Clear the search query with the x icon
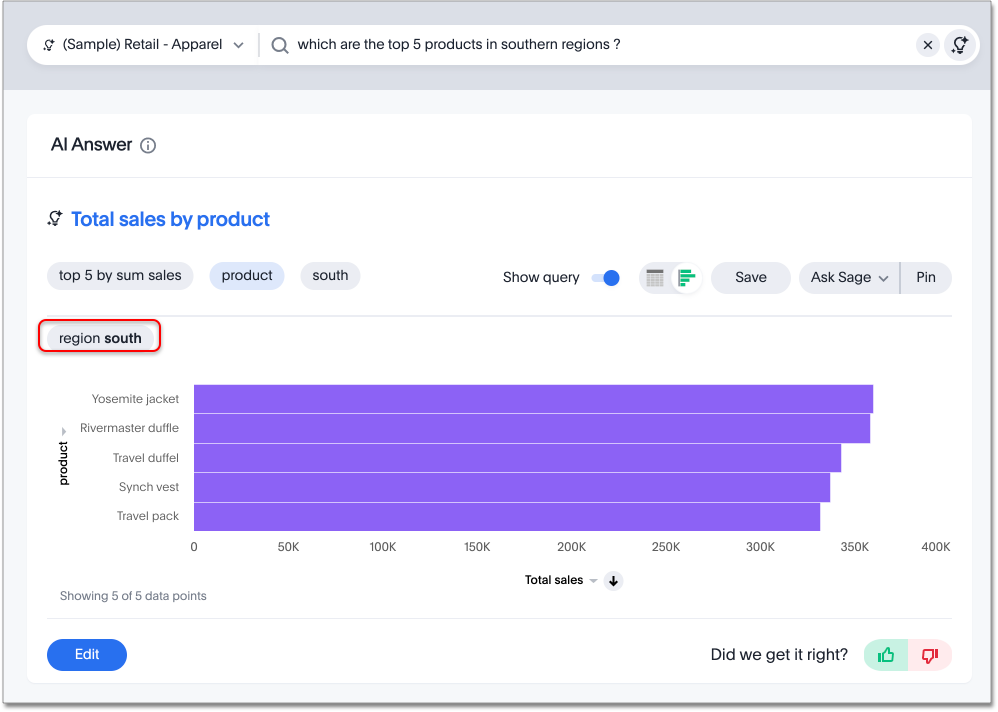The image size is (998, 712). pos(927,45)
